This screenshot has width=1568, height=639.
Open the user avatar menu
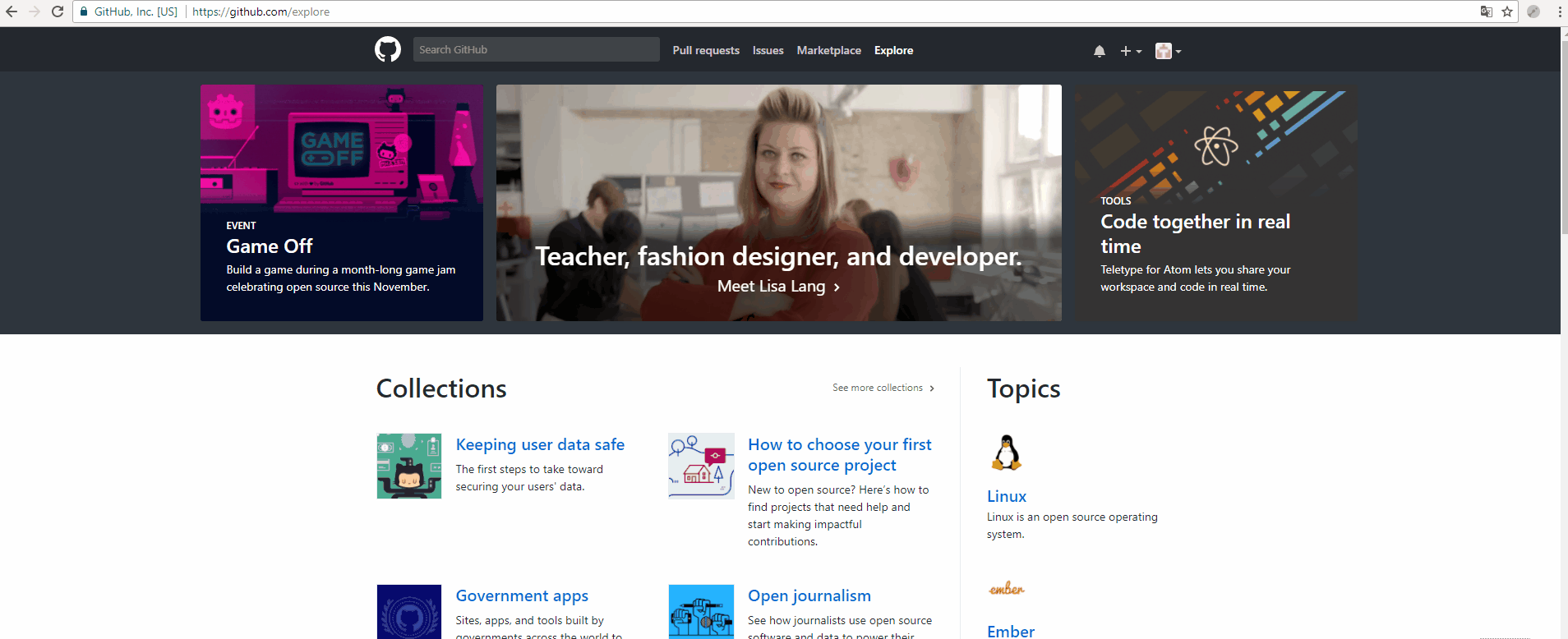click(1168, 51)
